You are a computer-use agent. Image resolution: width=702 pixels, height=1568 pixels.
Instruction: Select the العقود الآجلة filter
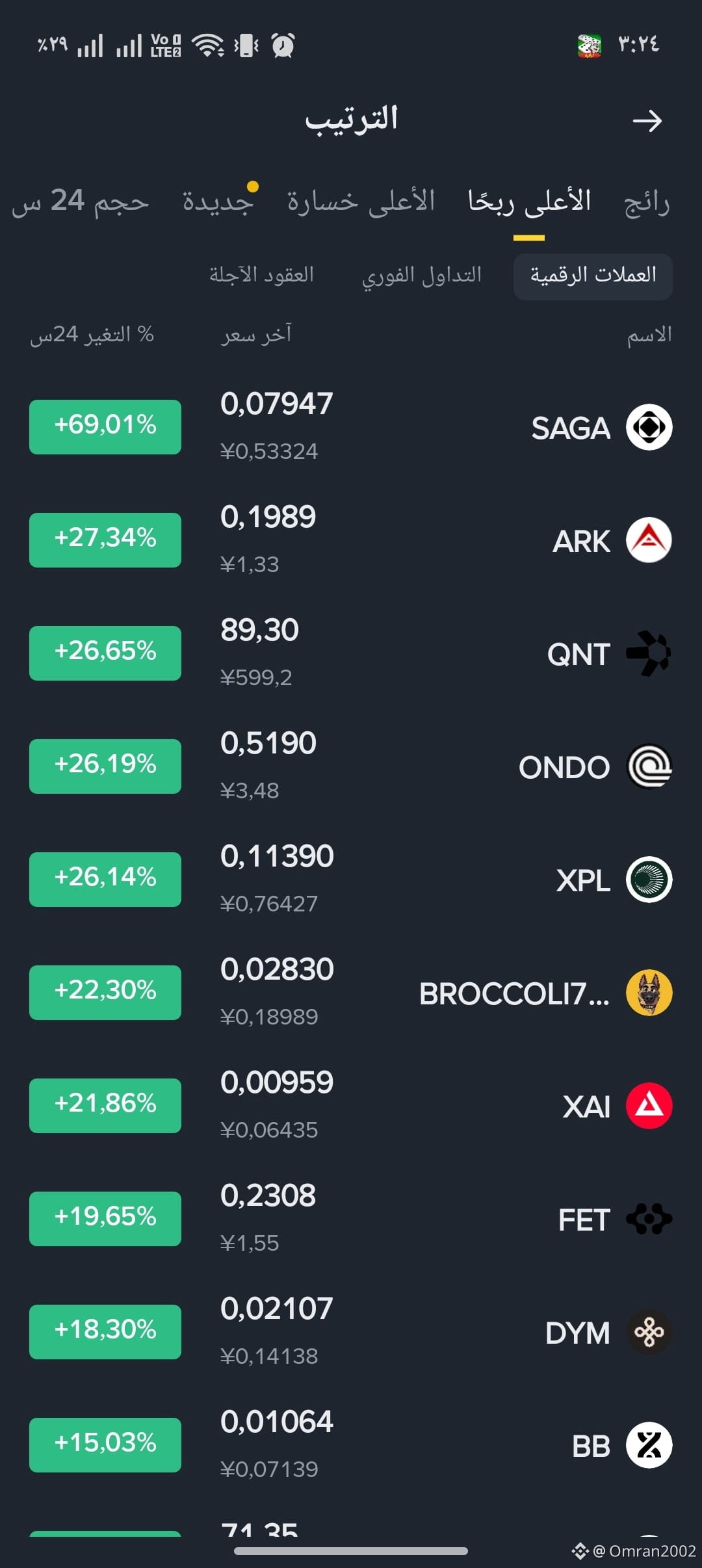pyautogui.click(x=261, y=274)
